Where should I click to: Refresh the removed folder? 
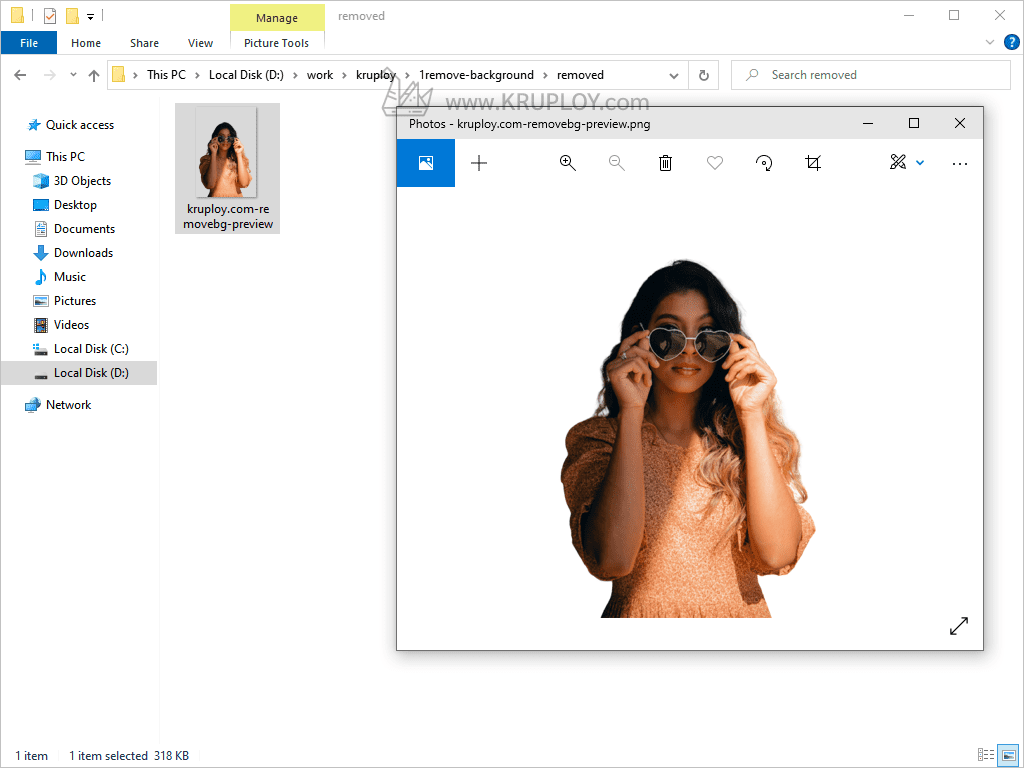704,75
